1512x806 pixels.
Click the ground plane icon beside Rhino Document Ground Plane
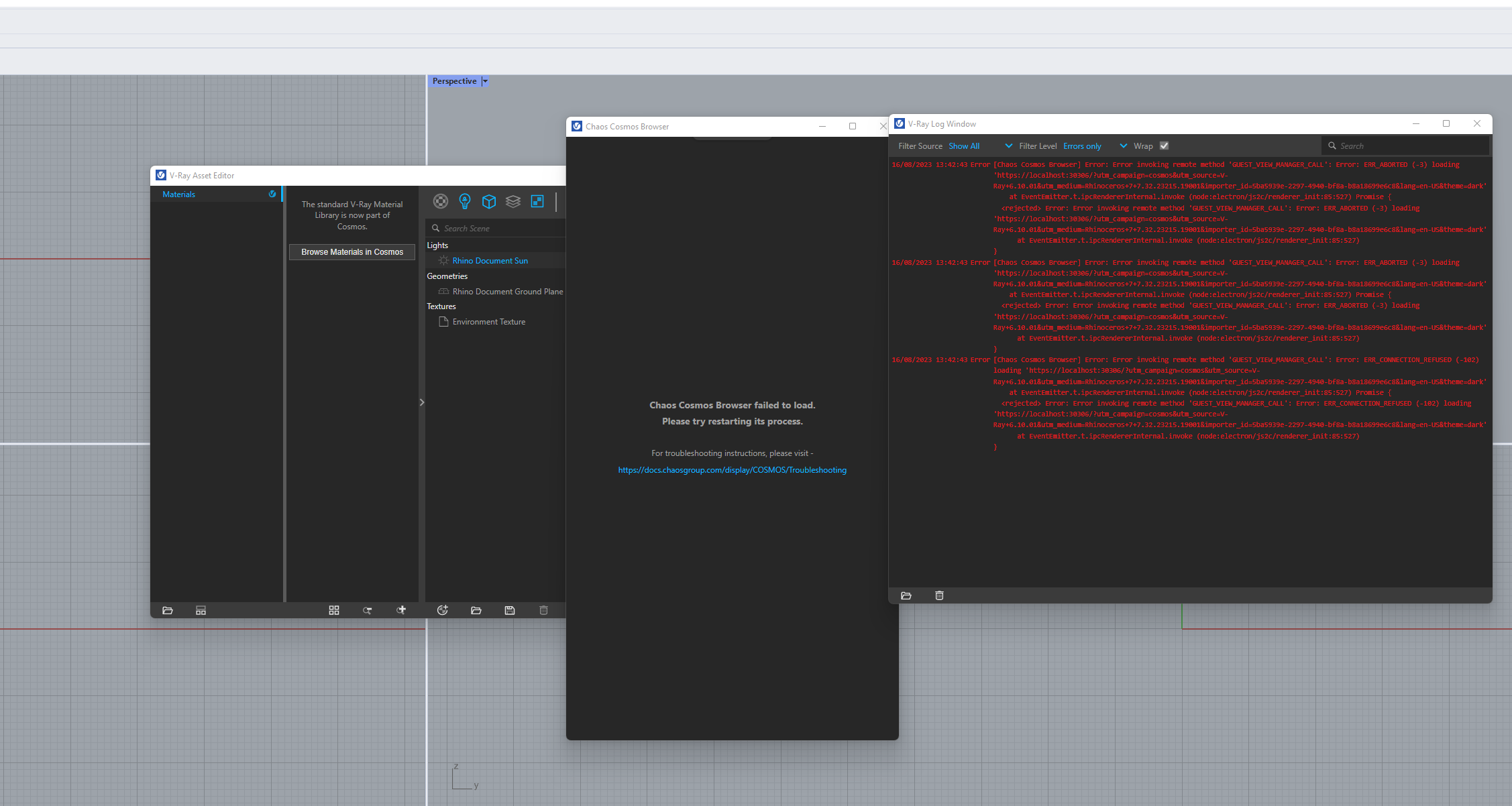(443, 291)
